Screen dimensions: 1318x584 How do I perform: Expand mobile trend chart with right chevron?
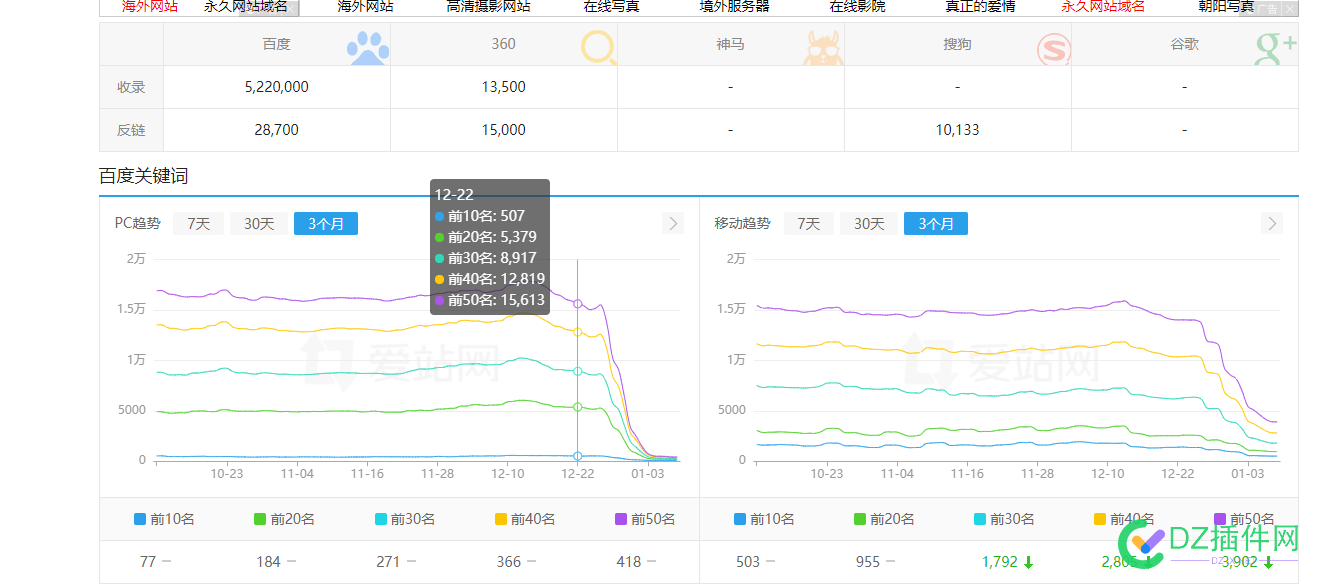tap(1272, 223)
